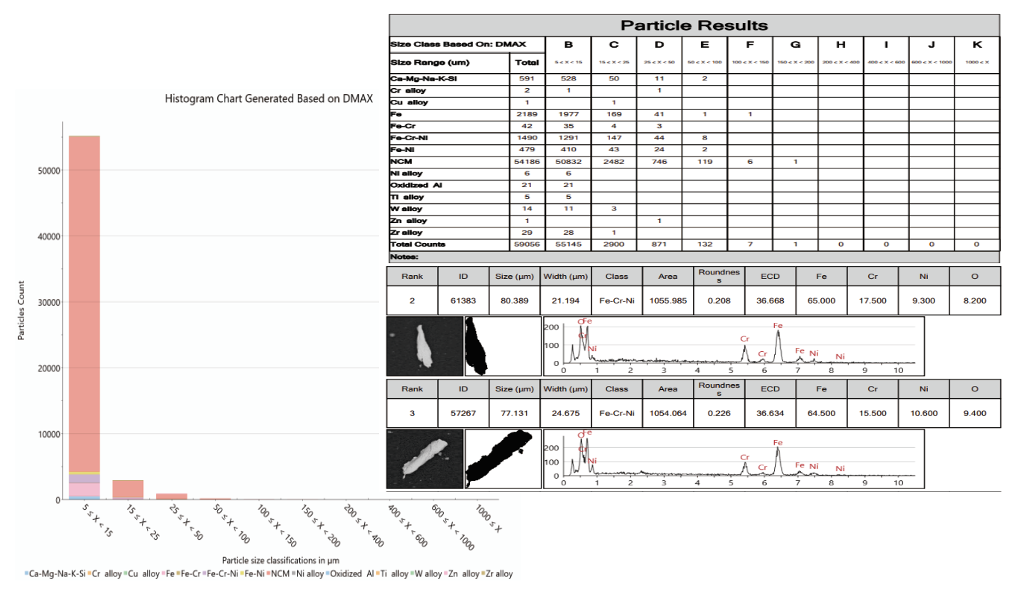Viewport: 1016px width, 596px height.
Task: Click area value '1055.985'
Action: point(668,301)
